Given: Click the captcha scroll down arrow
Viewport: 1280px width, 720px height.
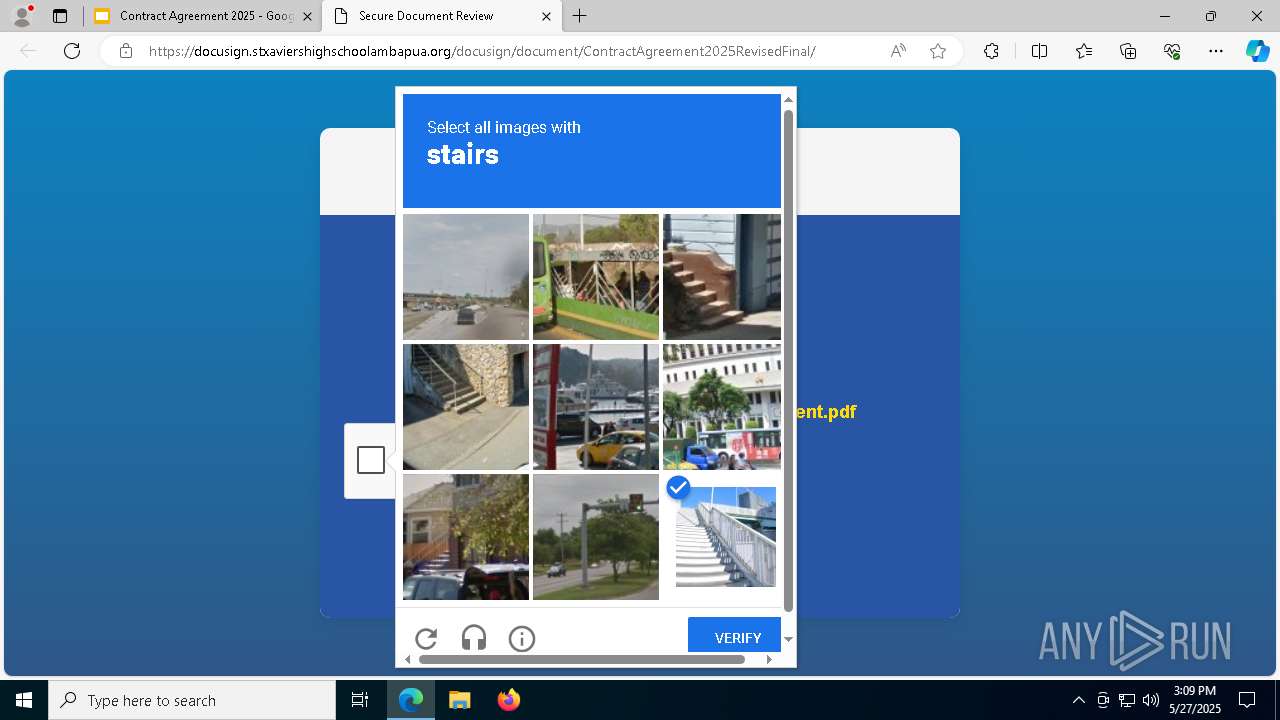Looking at the screenshot, I should (x=788, y=639).
